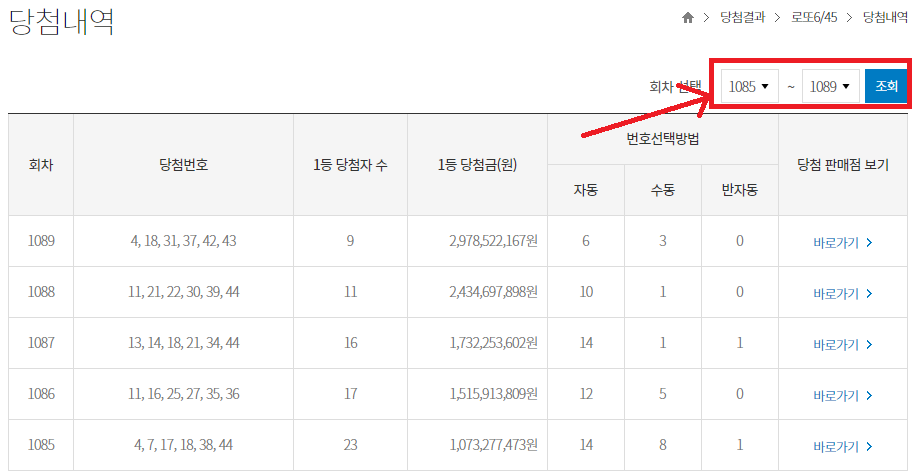This screenshot has height=475, width=914.
Task: Click prize amount 2,434,697,898원
Action: [493, 292]
